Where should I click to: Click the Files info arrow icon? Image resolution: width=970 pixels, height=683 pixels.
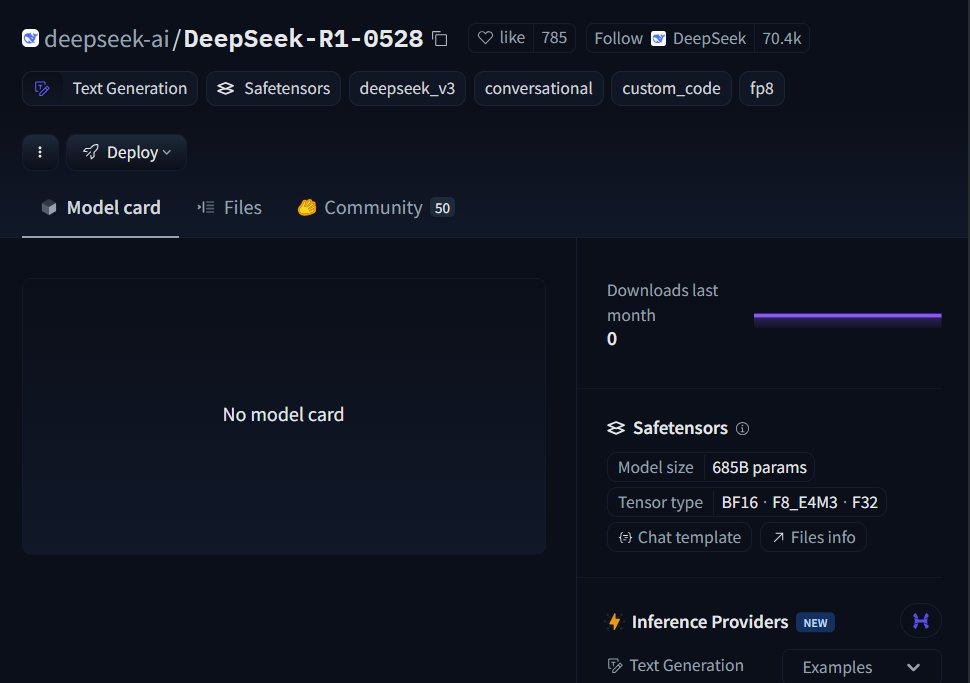(x=778, y=538)
